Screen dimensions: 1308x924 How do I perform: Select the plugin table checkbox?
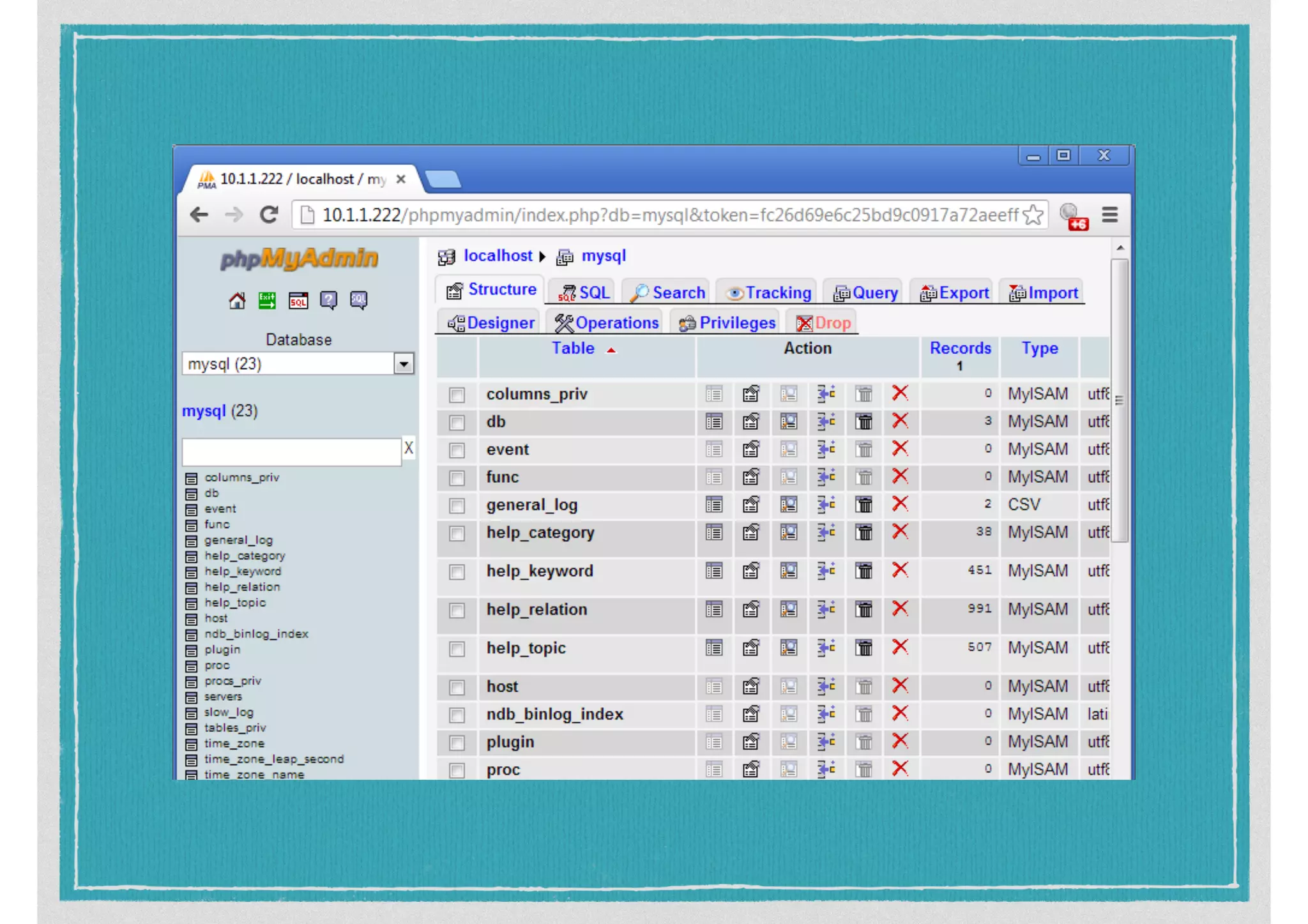pos(457,743)
